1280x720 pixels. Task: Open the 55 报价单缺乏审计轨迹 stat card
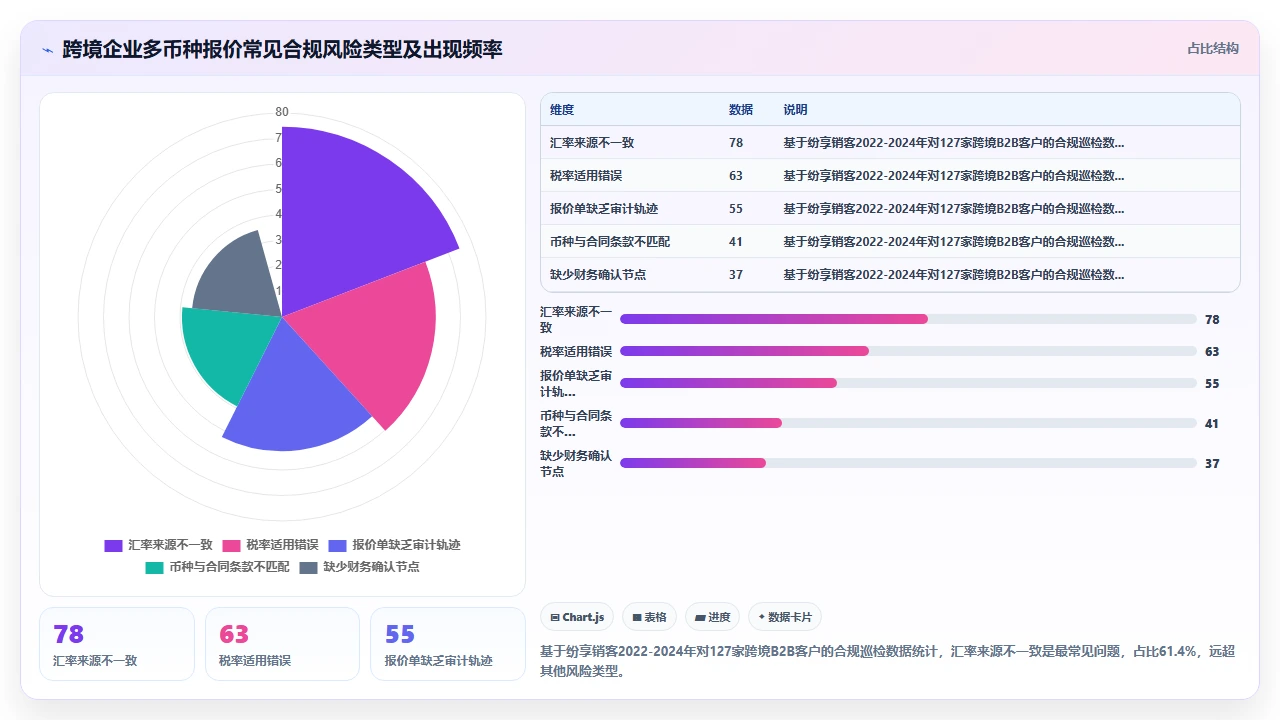click(x=448, y=644)
